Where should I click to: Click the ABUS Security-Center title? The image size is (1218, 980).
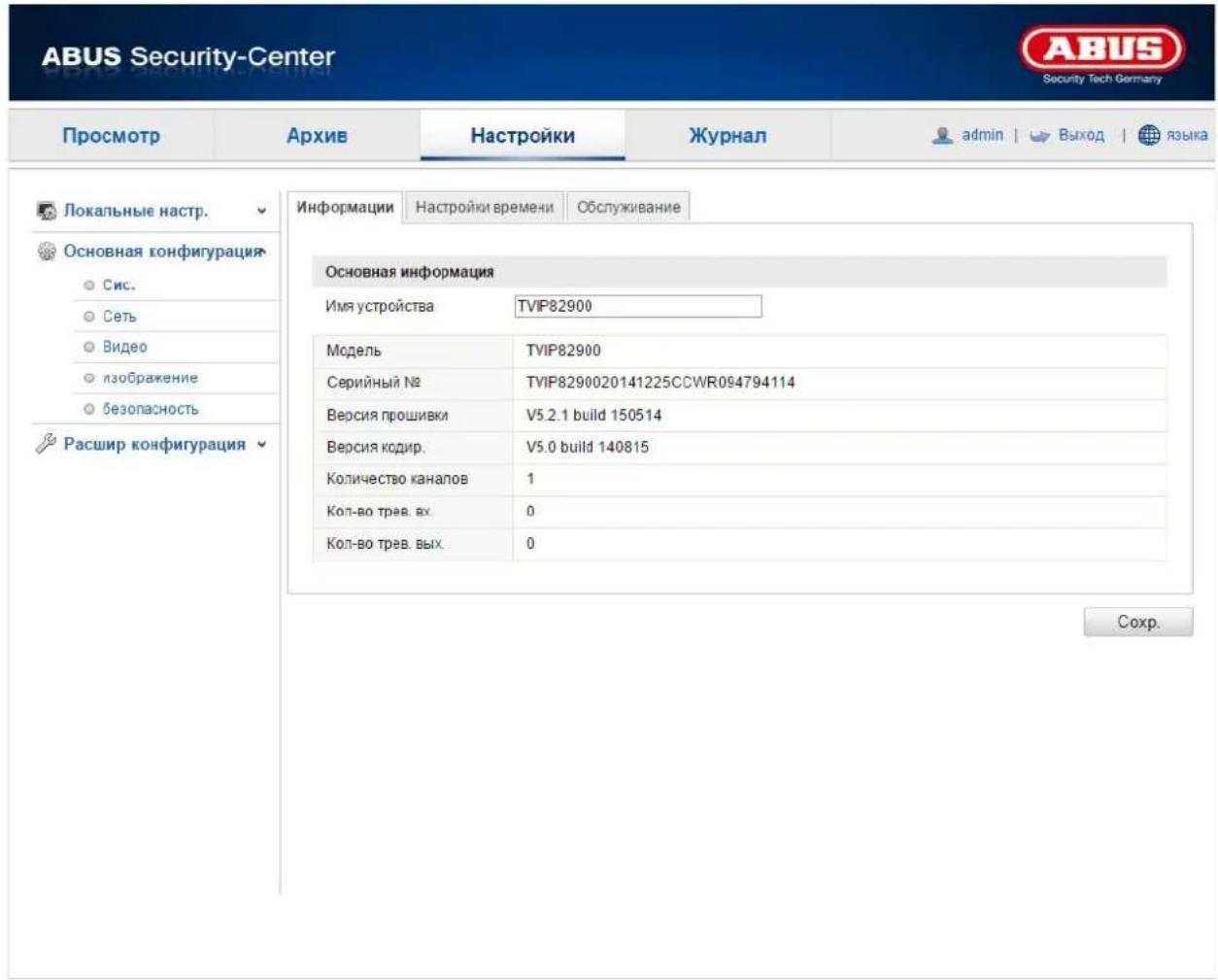tap(187, 56)
